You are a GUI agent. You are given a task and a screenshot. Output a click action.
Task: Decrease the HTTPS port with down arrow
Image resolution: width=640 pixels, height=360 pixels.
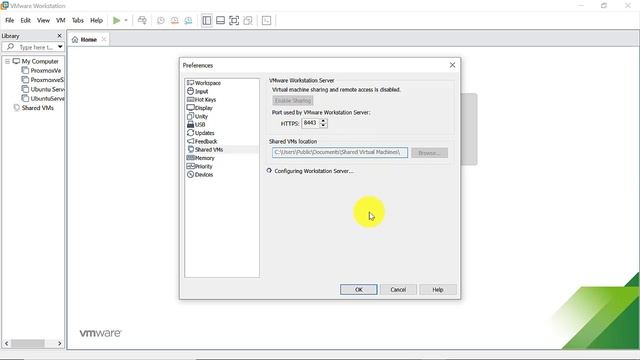323,125
